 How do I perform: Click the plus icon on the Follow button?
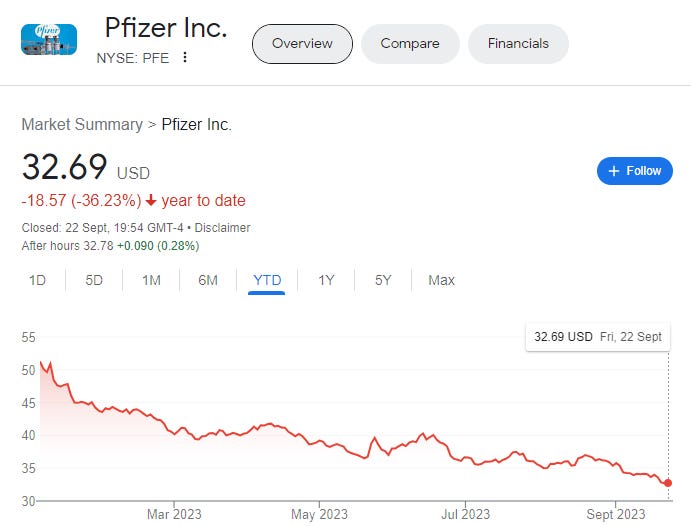[614, 171]
